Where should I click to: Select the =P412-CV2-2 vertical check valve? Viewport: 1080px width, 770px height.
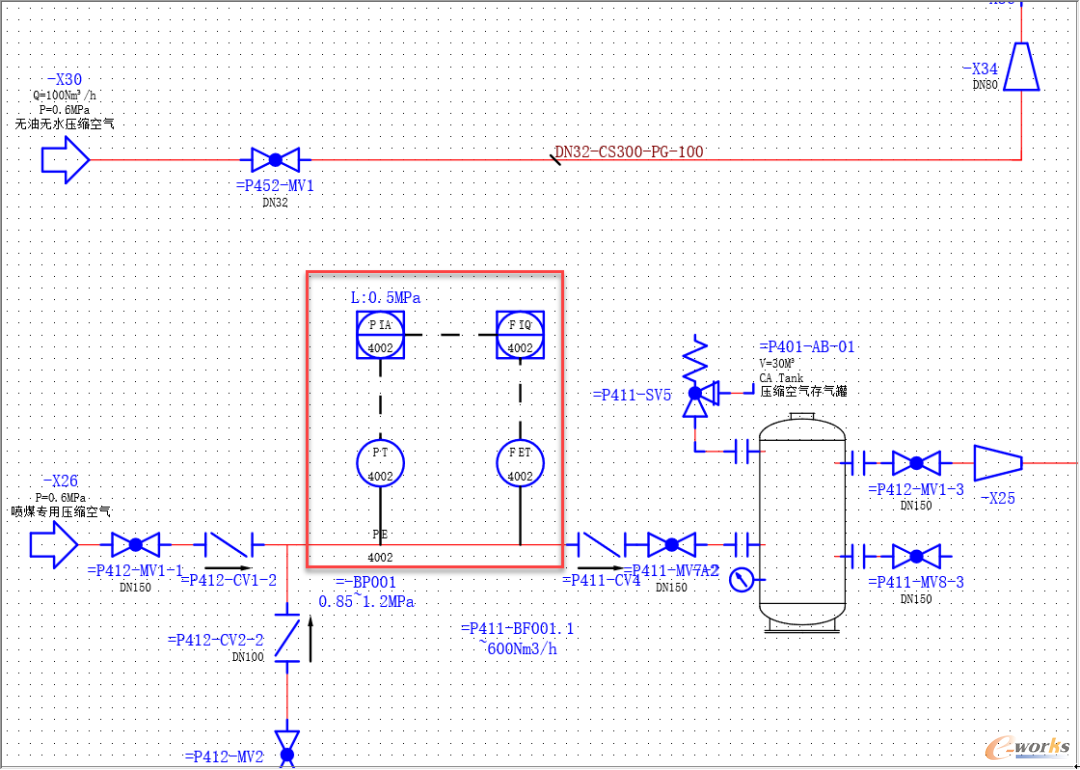(x=287, y=637)
